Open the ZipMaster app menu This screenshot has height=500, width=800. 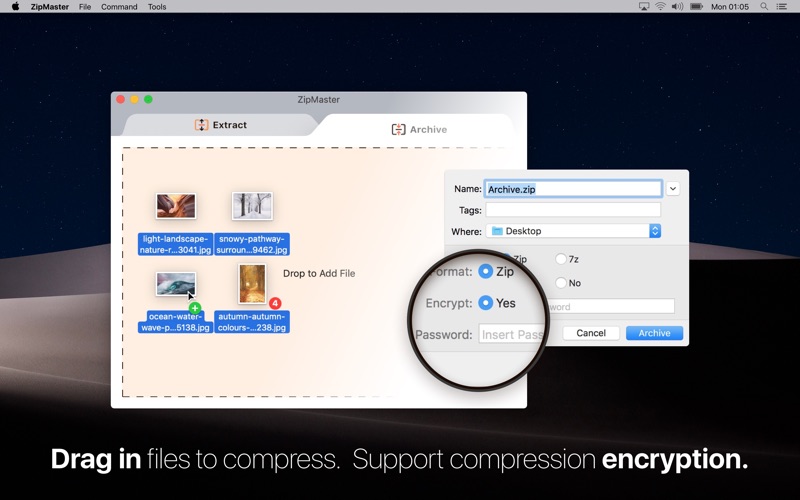(49, 7)
